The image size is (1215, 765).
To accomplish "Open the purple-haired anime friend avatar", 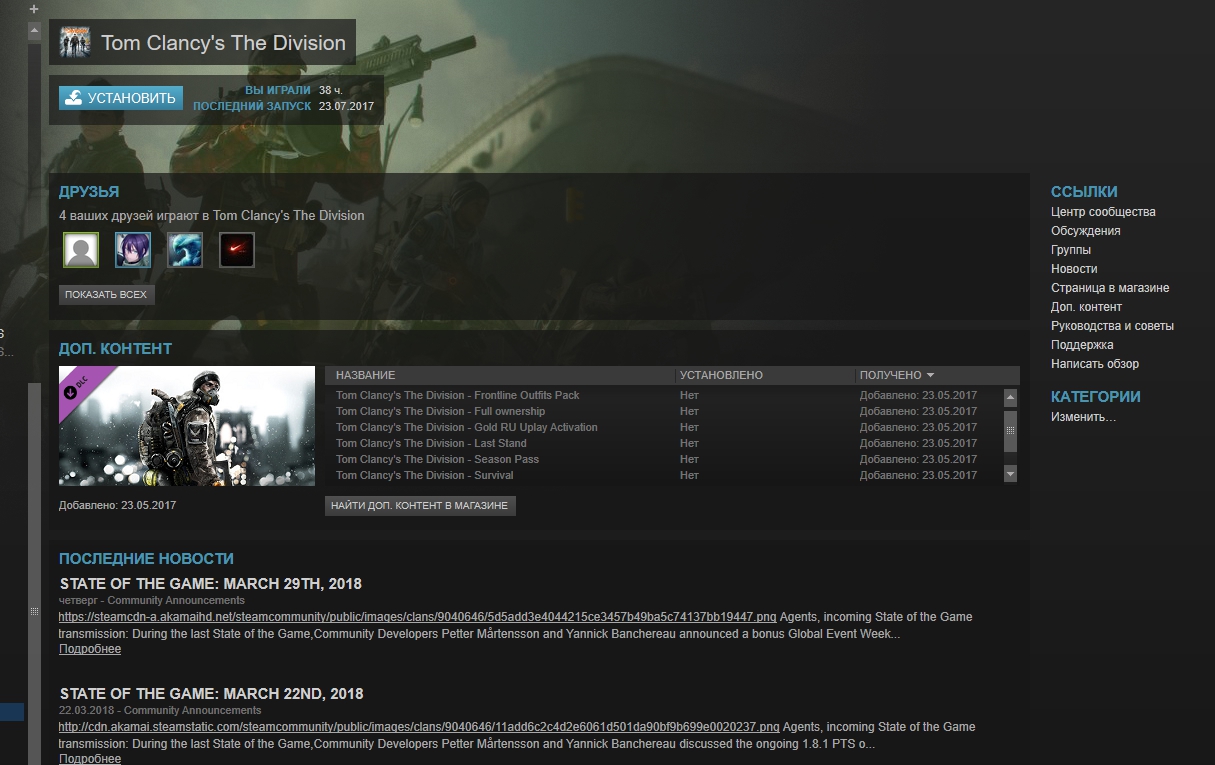I will click(133, 250).
